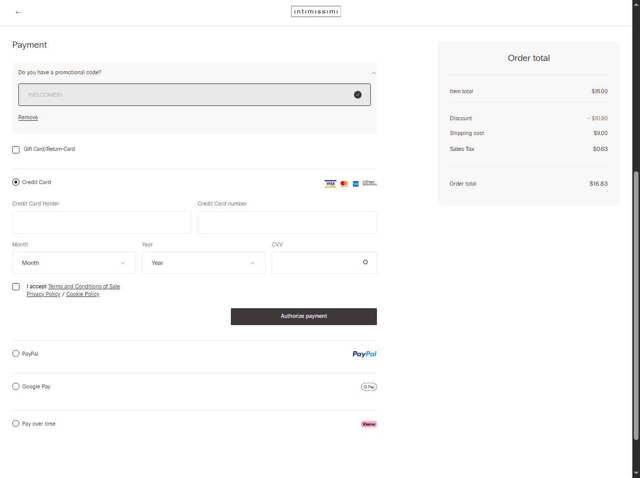Image resolution: width=640 pixels, height=478 pixels.
Task: Select the Pay over time option
Action: 16,423
